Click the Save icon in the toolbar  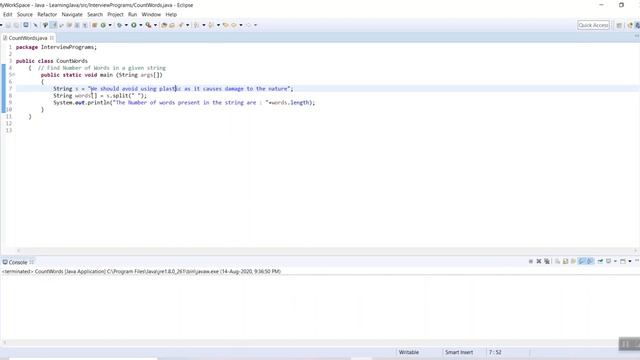point(7,25)
